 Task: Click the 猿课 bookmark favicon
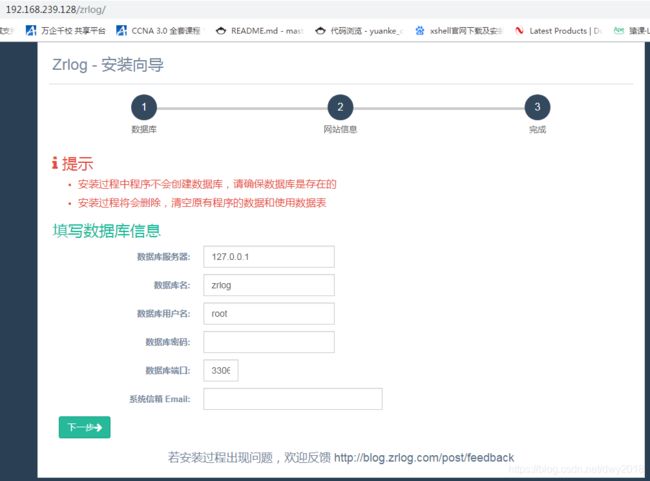click(x=618, y=30)
